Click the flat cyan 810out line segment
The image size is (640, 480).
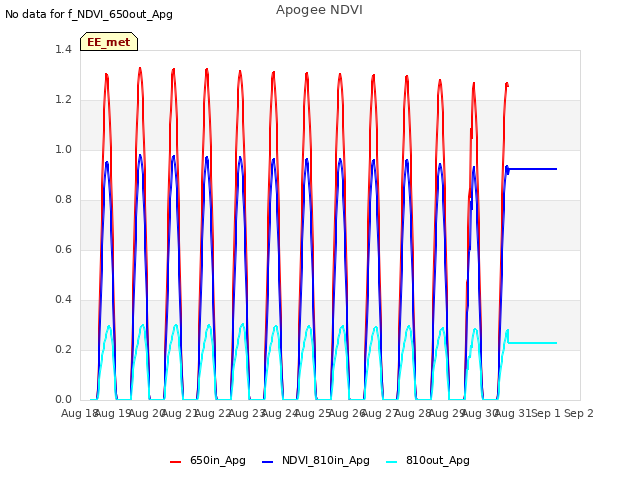pos(533,343)
